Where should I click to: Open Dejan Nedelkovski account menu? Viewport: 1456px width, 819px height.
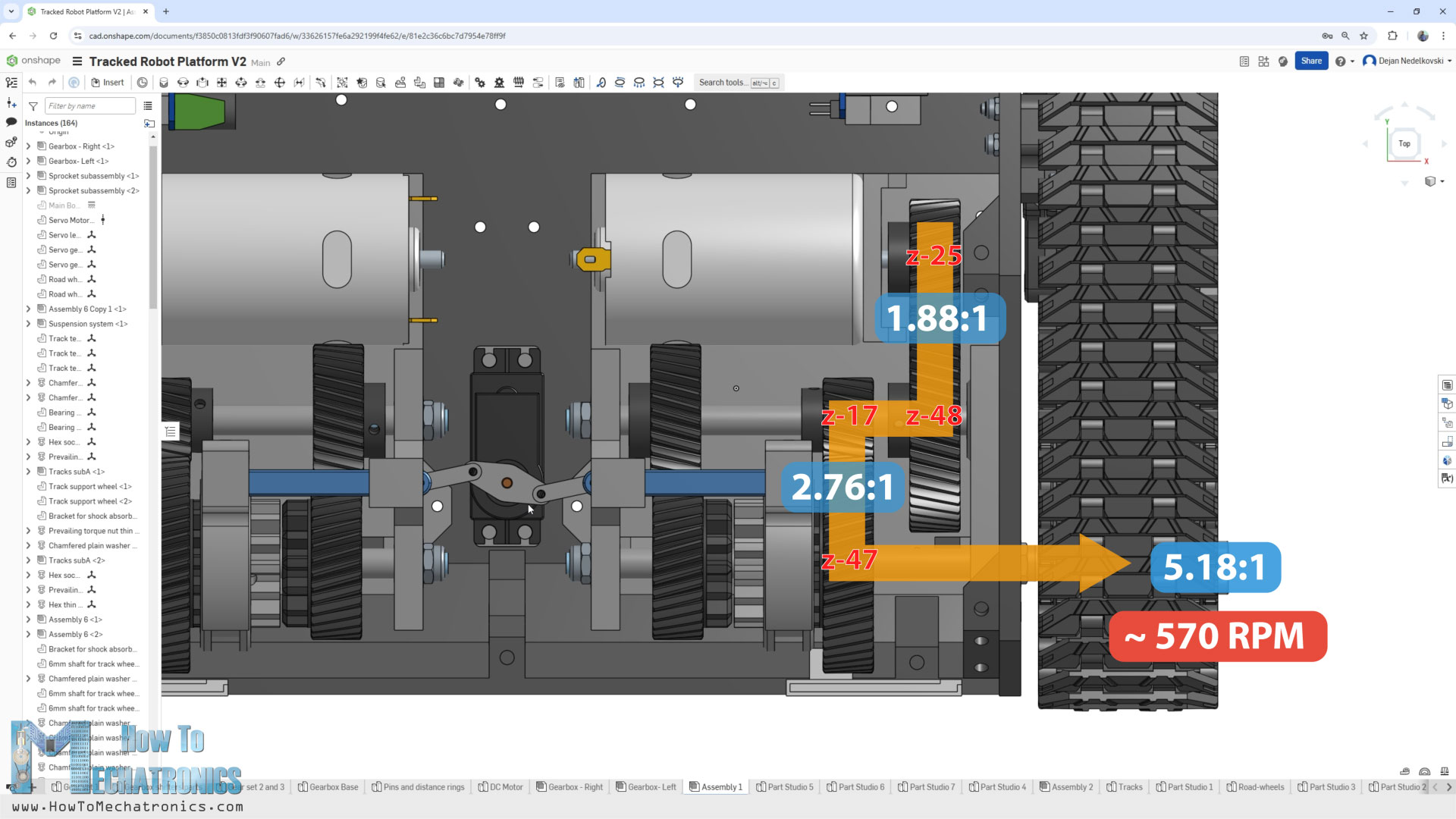coord(1407,61)
